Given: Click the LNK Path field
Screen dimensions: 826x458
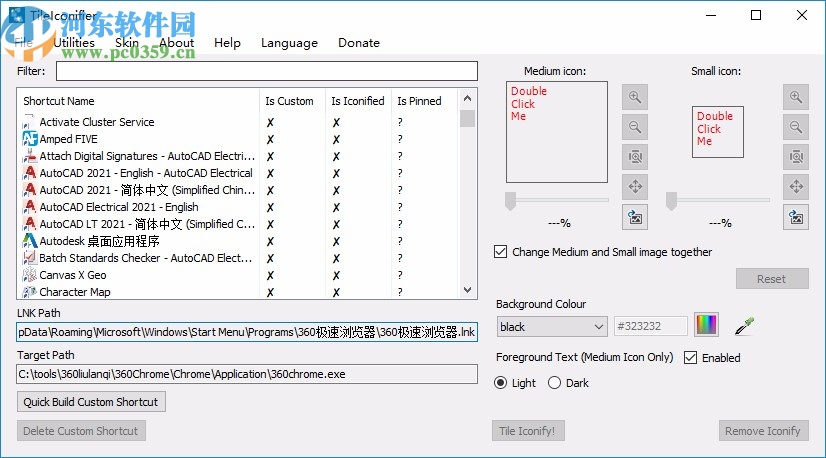Looking at the screenshot, I should [247, 332].
